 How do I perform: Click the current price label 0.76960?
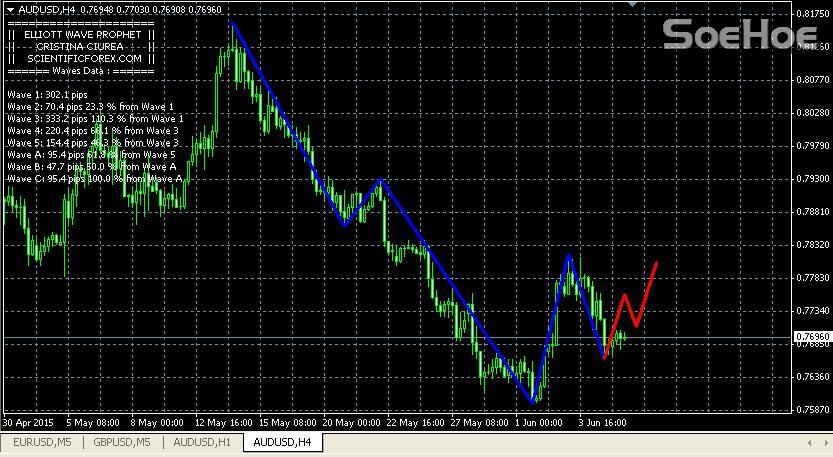pyautogui.click(x=812, y=337)
